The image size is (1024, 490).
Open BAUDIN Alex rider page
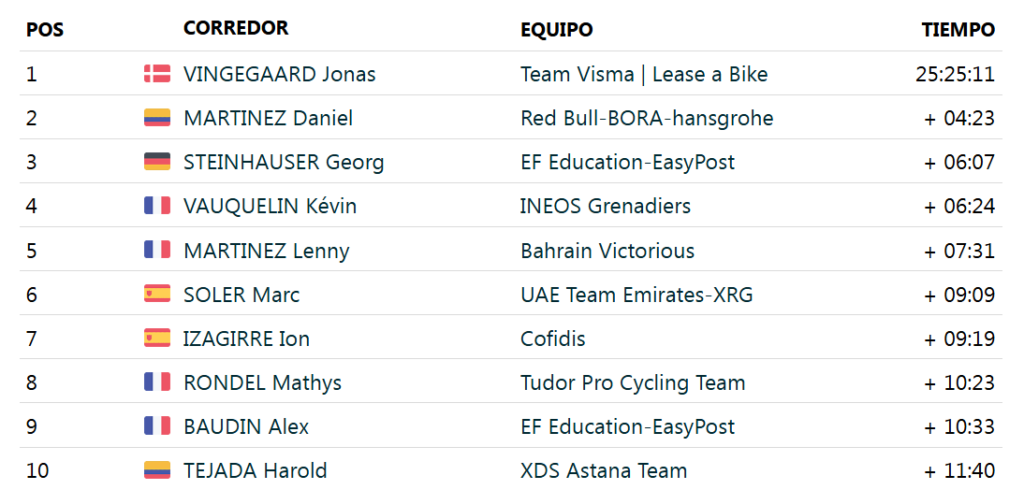(x=246, y=426)
